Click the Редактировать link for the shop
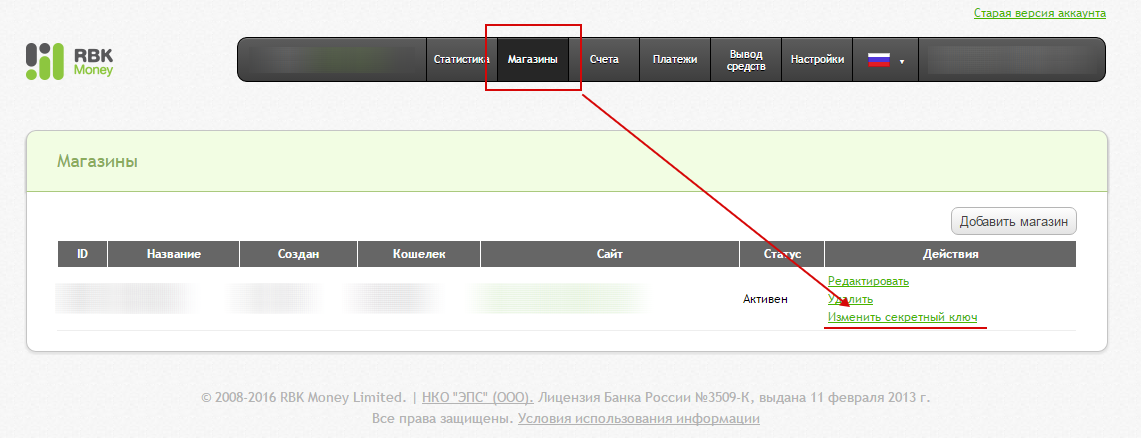Screen dimensions: 1141x438 868,281
